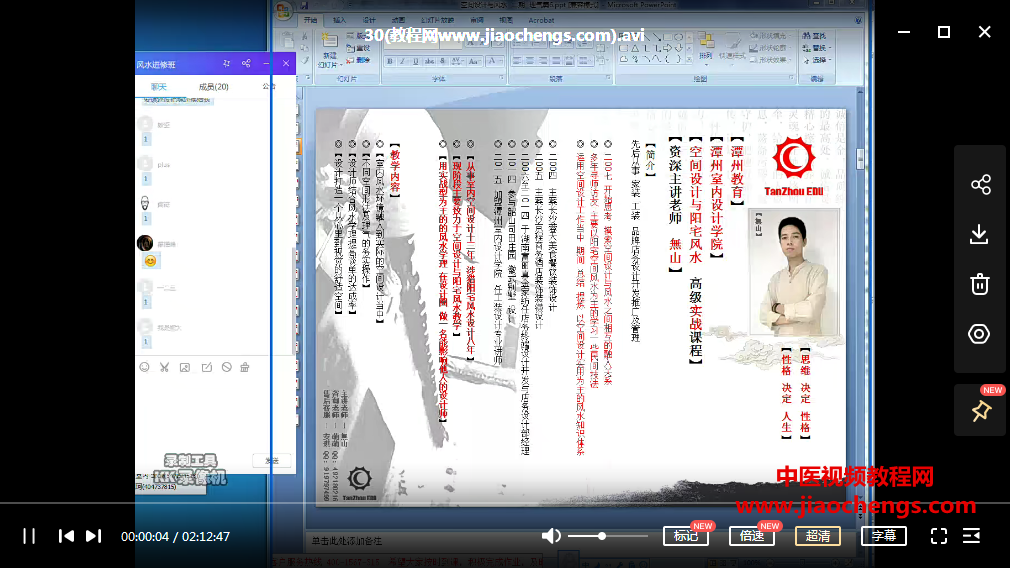This screenshot has height=568, width=1010.
Task: Click the video title 30(教程网www.jiaochengs.com).avi
Action: tap(504, 35)
